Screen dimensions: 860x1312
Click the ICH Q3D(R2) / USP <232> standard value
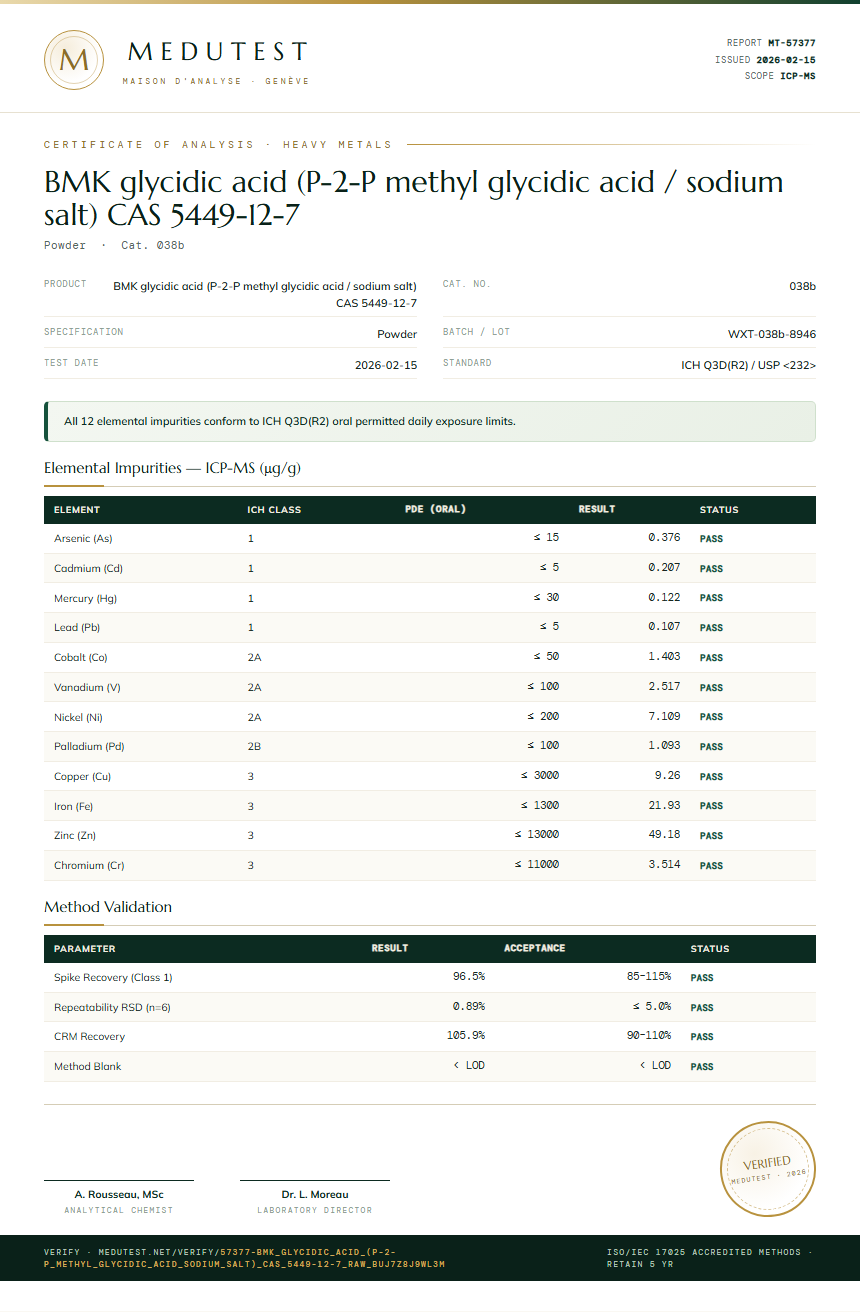coord(749,366)
